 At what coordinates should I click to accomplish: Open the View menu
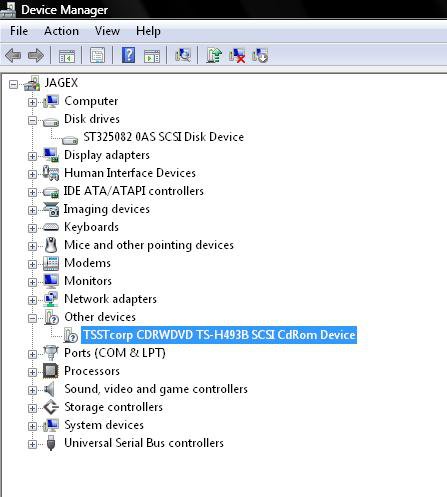107,31
